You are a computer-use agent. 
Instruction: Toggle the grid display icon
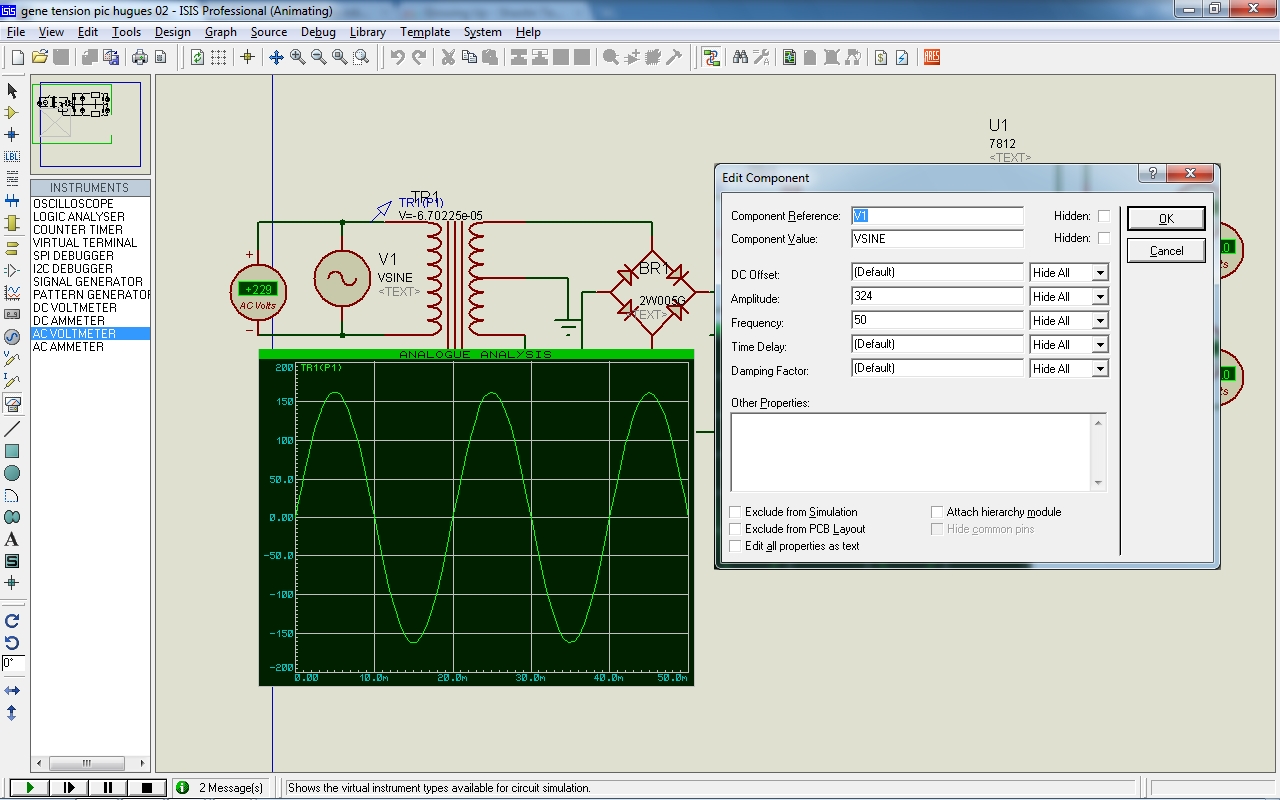(219, 57)
